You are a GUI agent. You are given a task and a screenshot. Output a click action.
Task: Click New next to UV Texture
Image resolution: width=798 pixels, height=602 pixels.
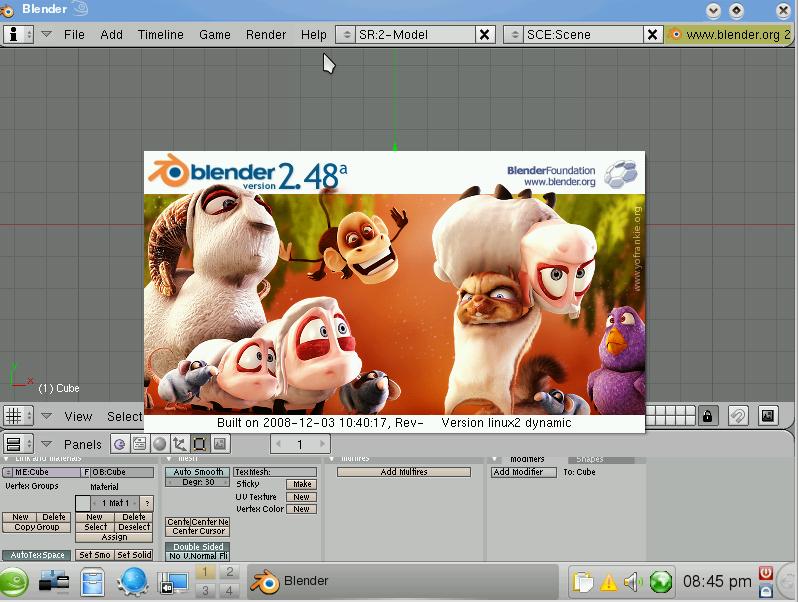click(301, 497)
